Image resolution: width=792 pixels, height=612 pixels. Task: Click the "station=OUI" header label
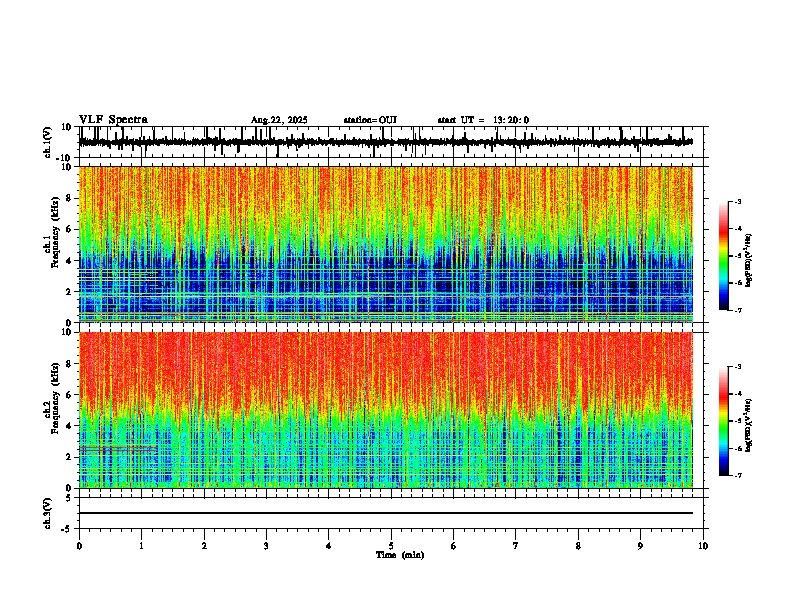370,120
